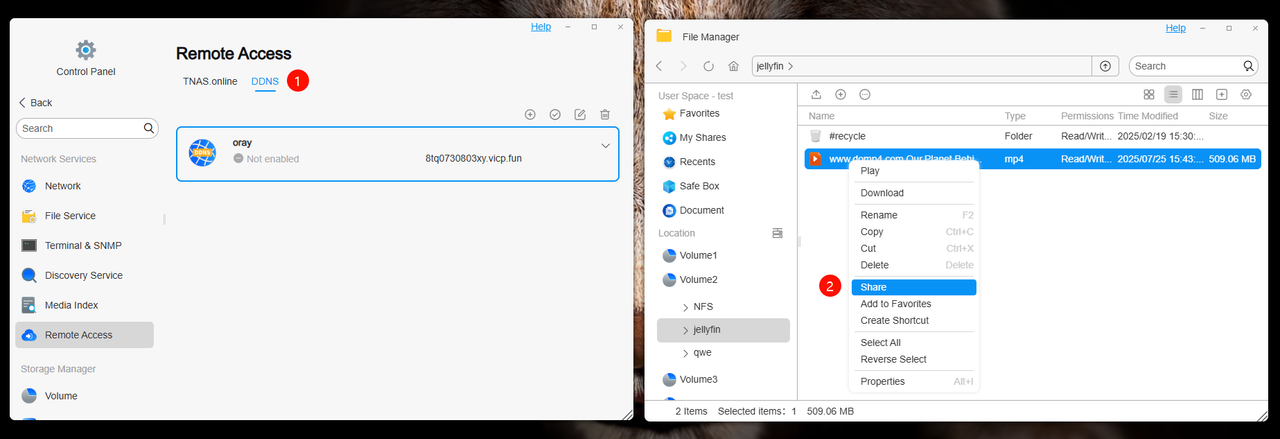Switch to list view
This screenshot has height=439, width=1280.
[1173, 94]
